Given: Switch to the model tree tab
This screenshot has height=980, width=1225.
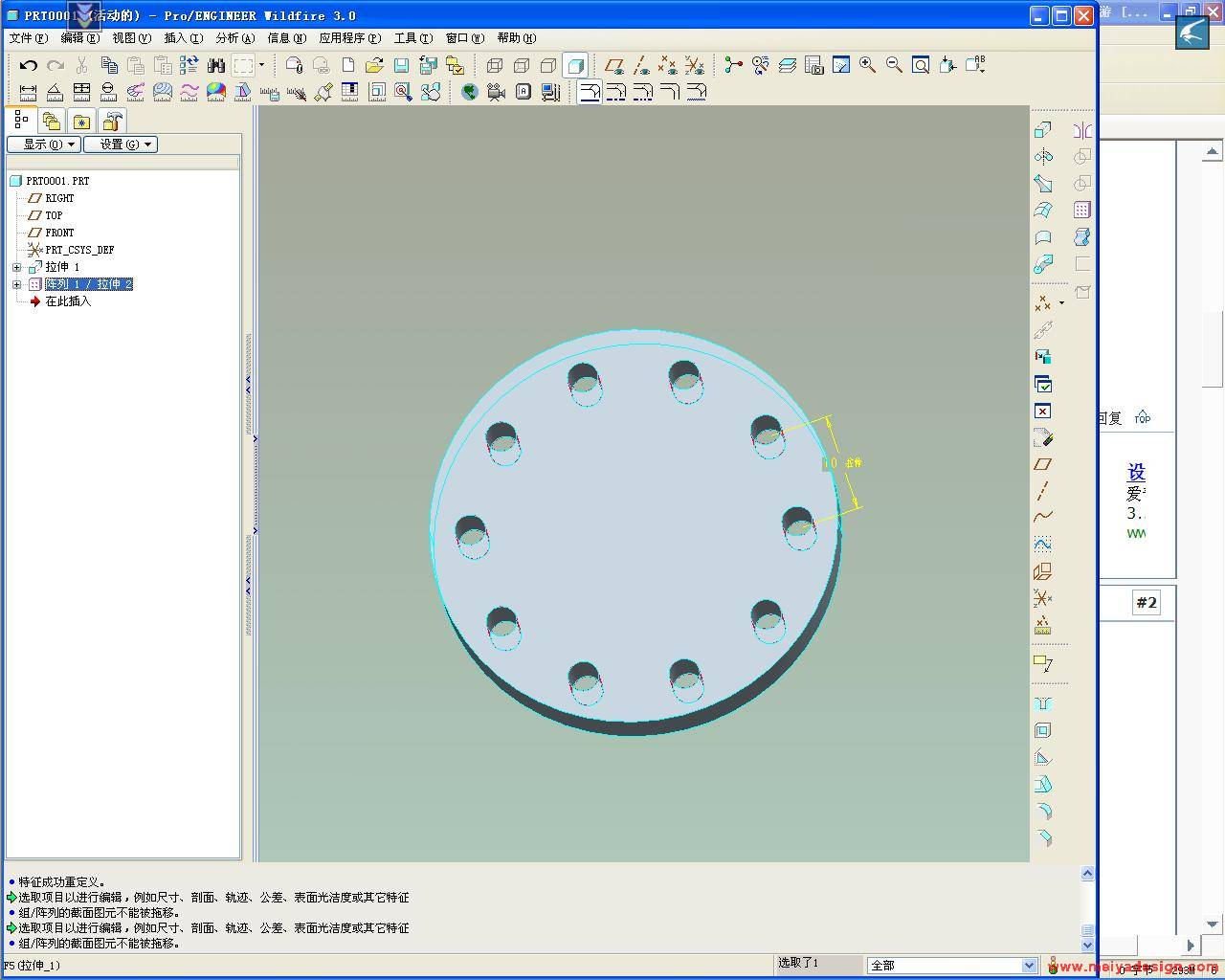Looking at the screenshot, I should coord(21,121).
